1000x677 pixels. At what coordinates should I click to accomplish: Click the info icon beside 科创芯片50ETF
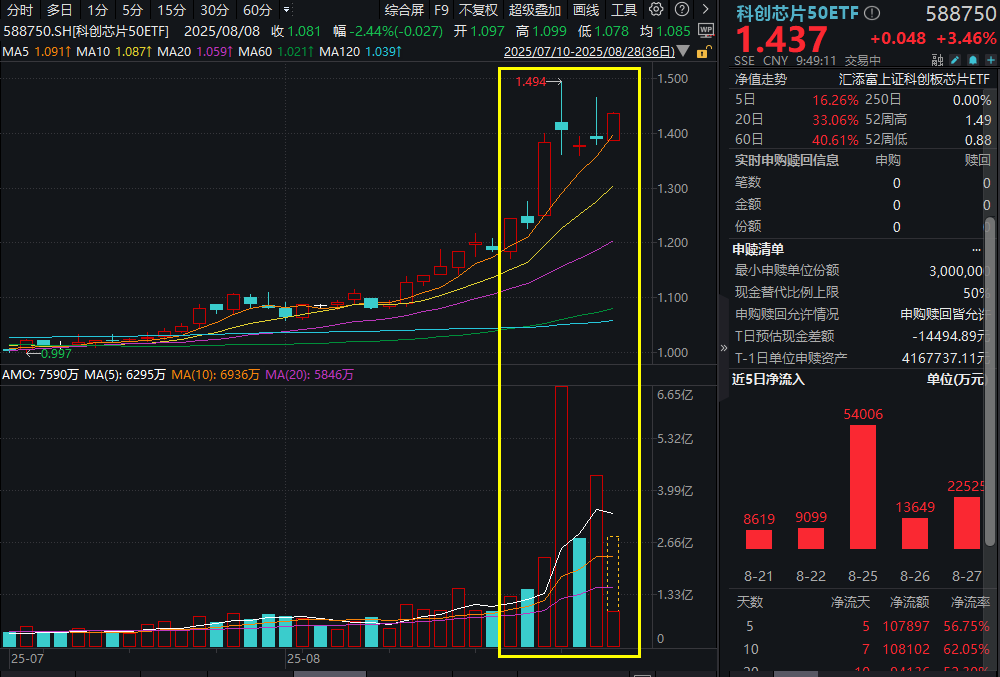[871, 12]
